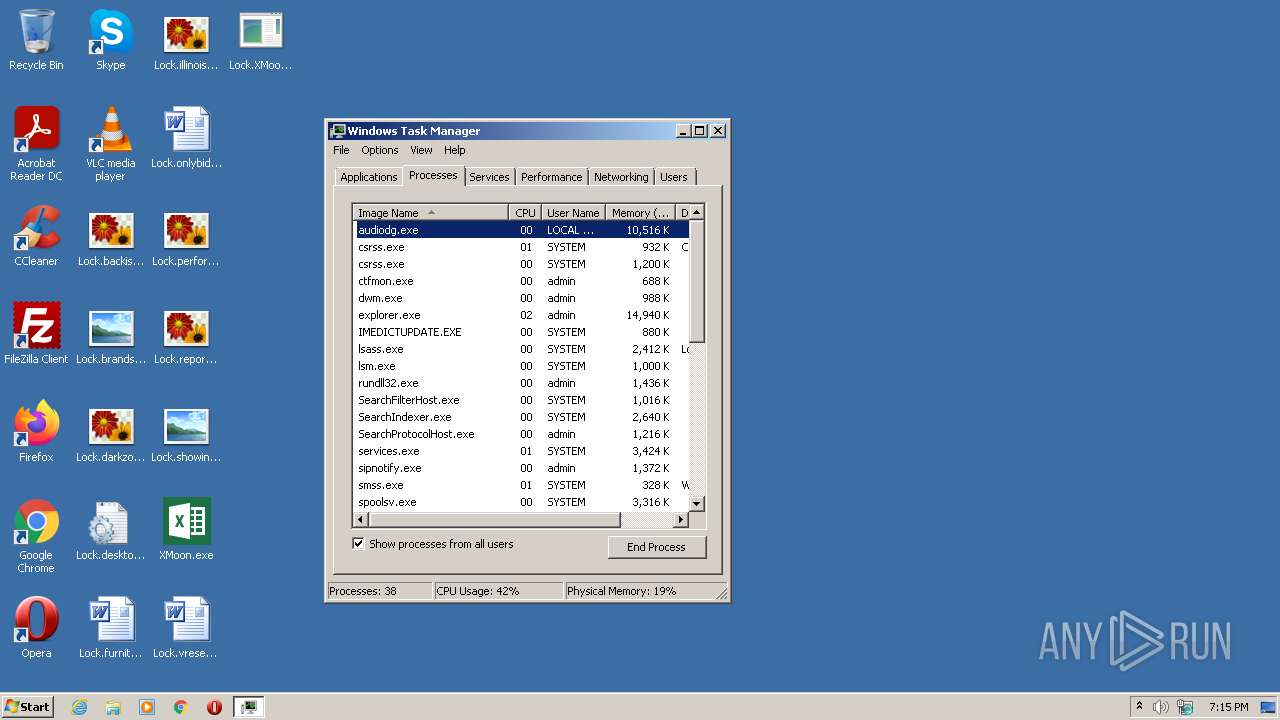
Task: Select the XMoon.exe desktop file
Action: [x=186, y=530]
